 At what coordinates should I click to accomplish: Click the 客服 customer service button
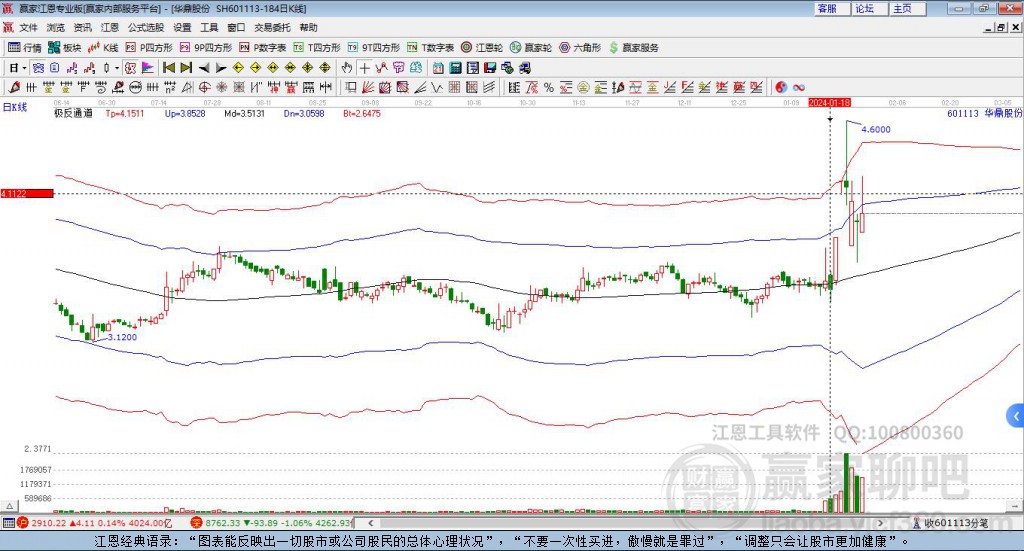click(827, 8)
